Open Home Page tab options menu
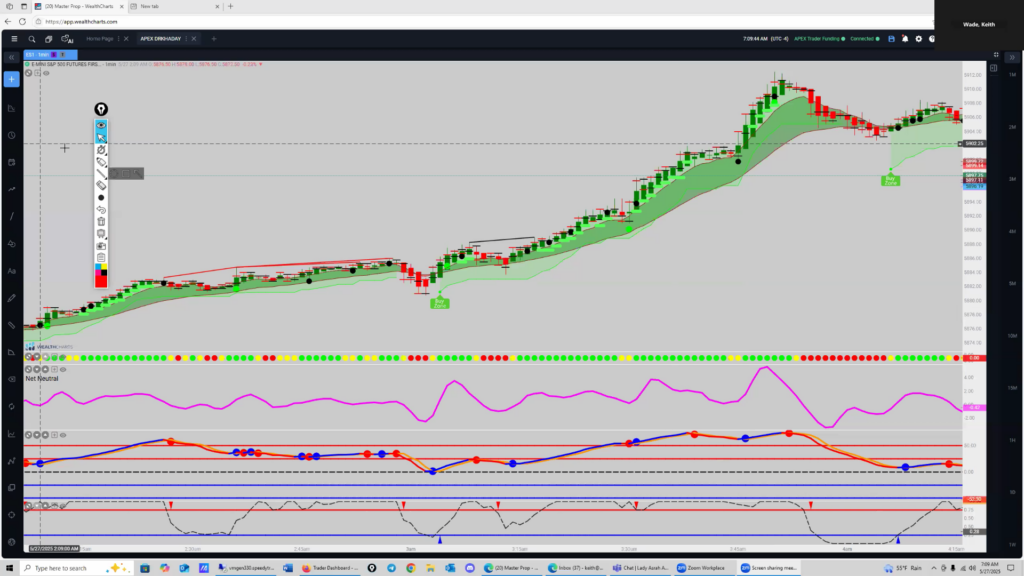 point(119,39)
